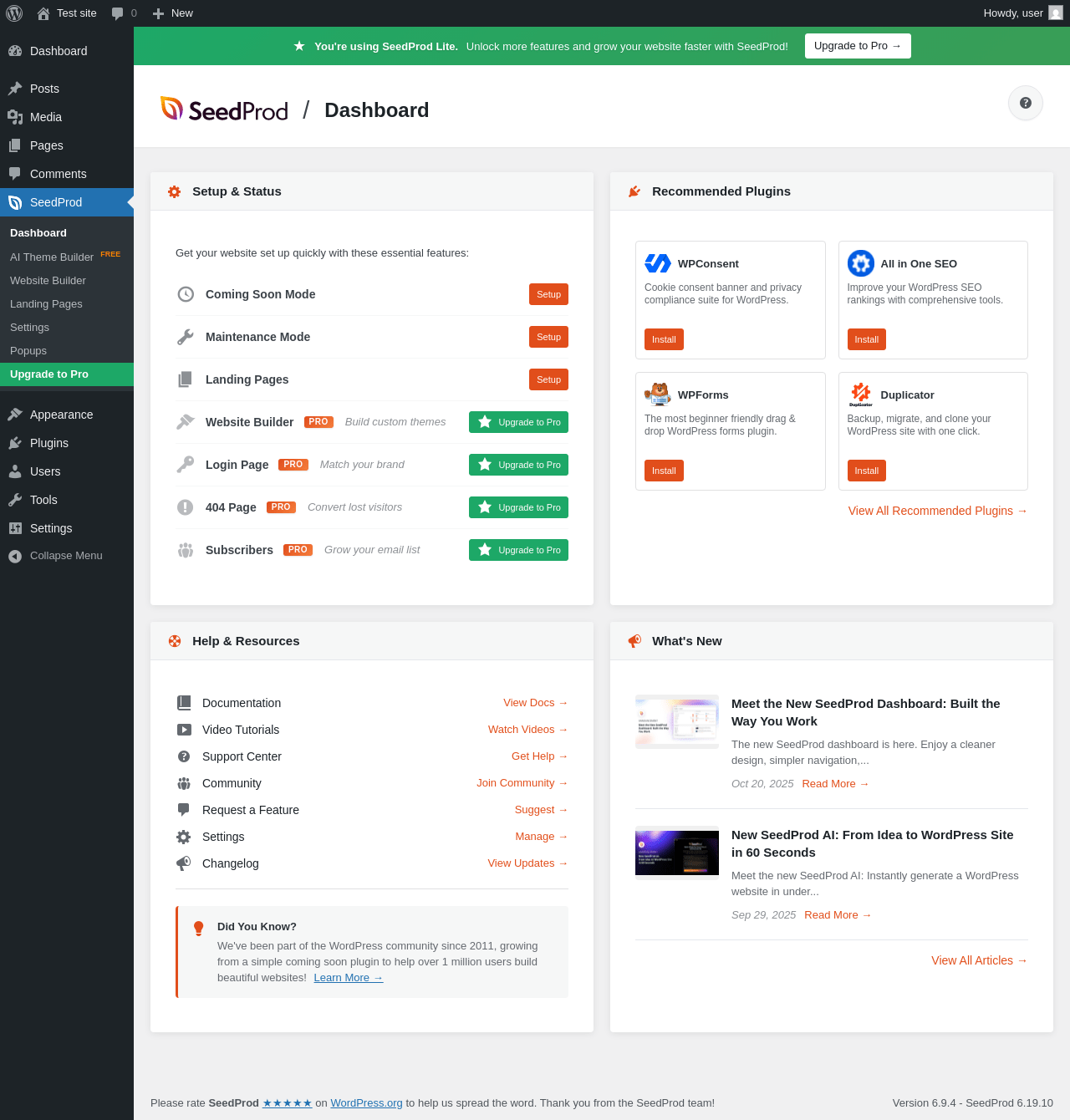Open the help question mark button
Screen dimensions: 1070x1120
[1026, 103]
